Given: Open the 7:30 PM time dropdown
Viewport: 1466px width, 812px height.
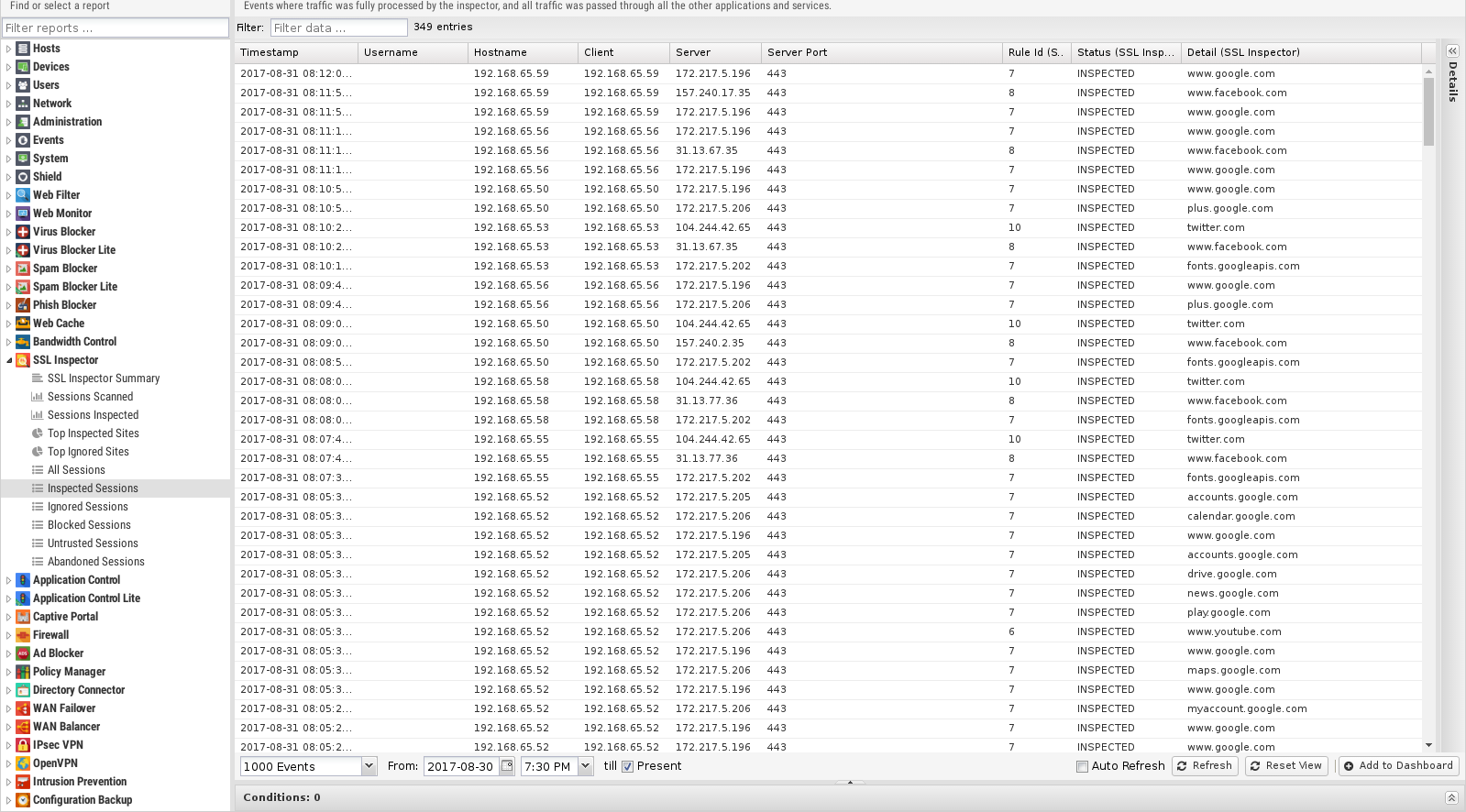Looking at the screenshot, I should (586, 766).
